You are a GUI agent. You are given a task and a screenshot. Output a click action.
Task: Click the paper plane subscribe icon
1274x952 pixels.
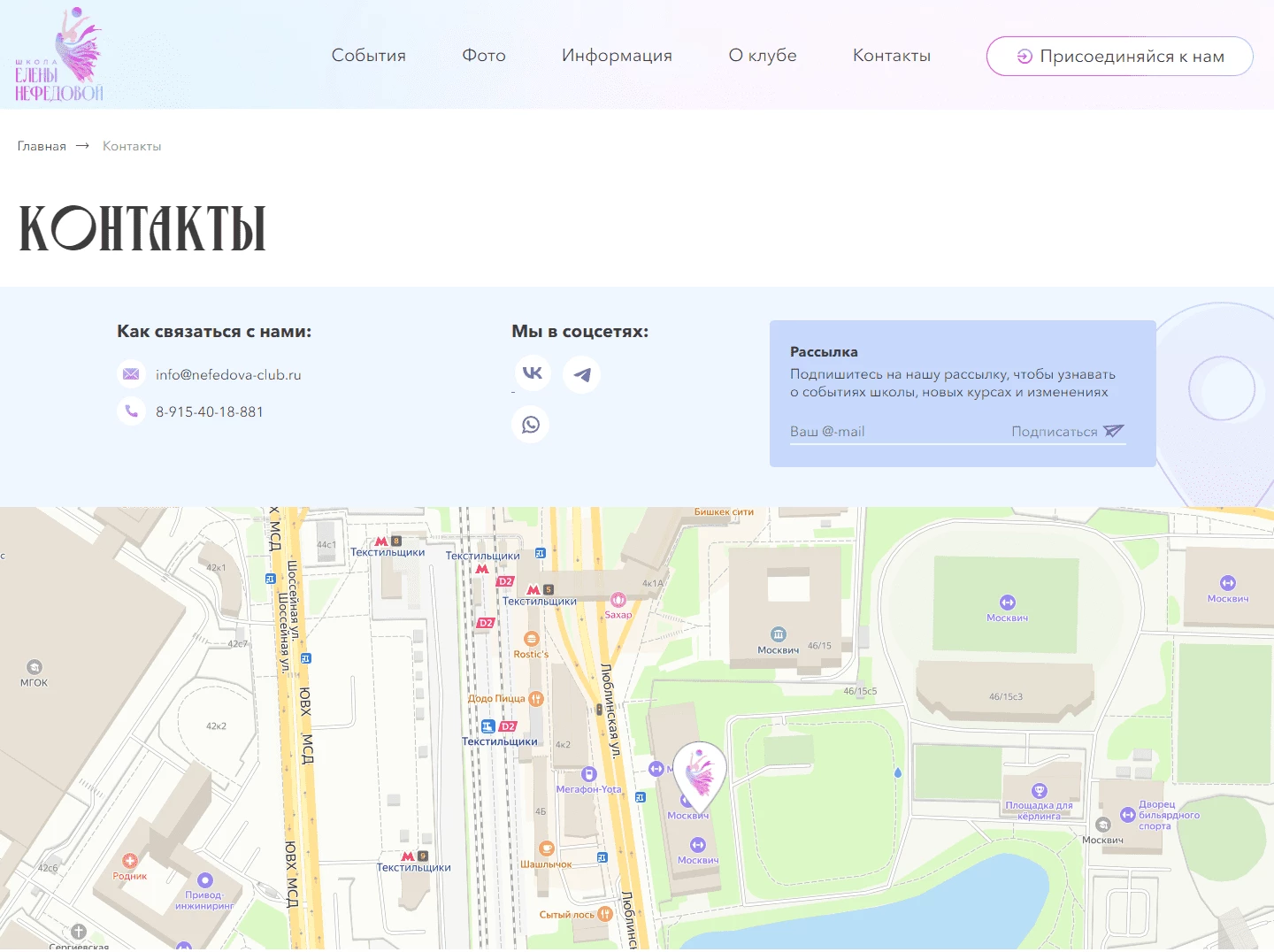1114,431
